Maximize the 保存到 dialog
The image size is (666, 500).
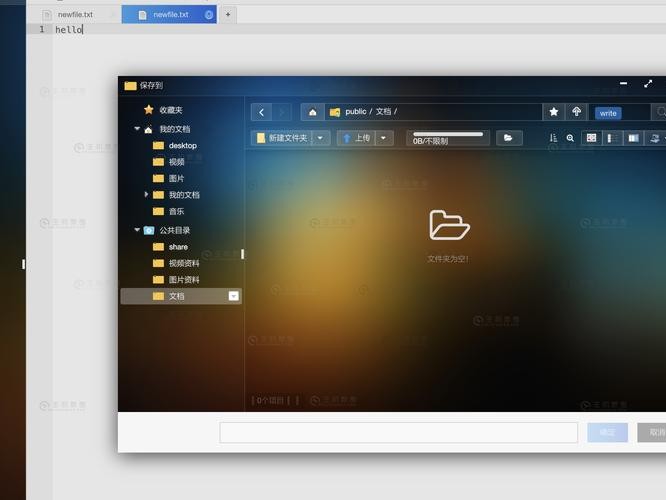click(648, 84)
